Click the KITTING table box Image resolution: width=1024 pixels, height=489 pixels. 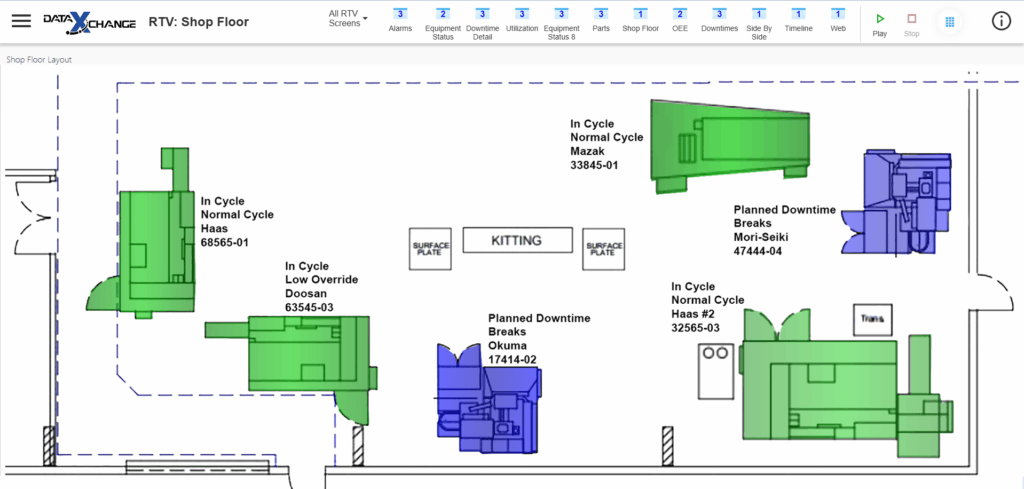tap(517, 240)
